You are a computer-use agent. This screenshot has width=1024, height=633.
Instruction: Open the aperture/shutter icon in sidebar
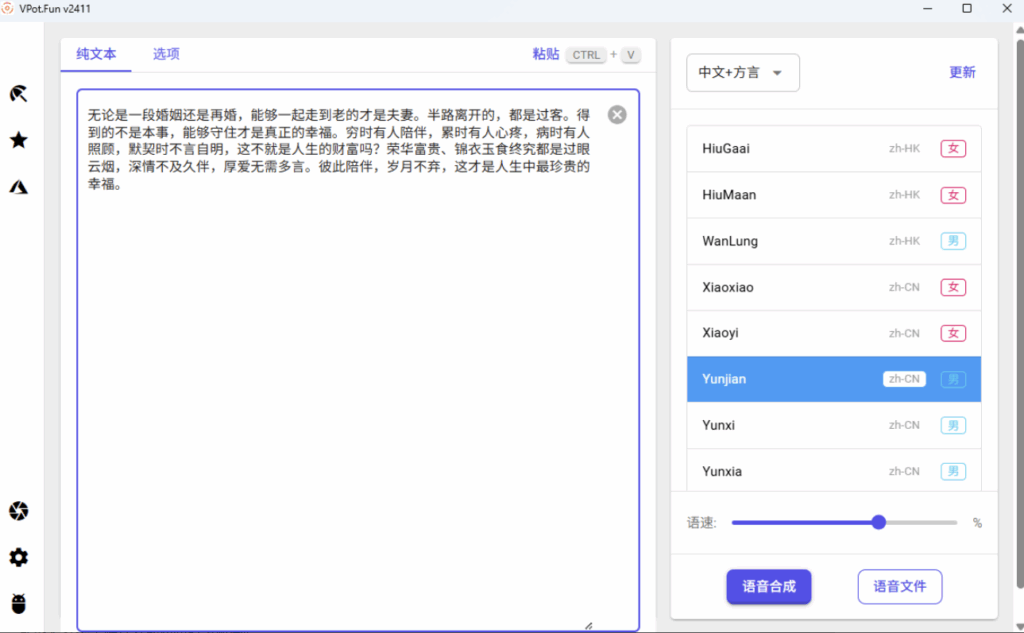(18, 511)
